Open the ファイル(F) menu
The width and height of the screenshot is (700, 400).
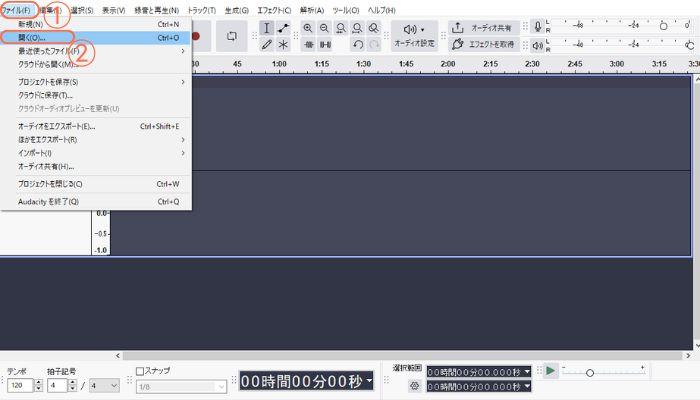point(17,10)
